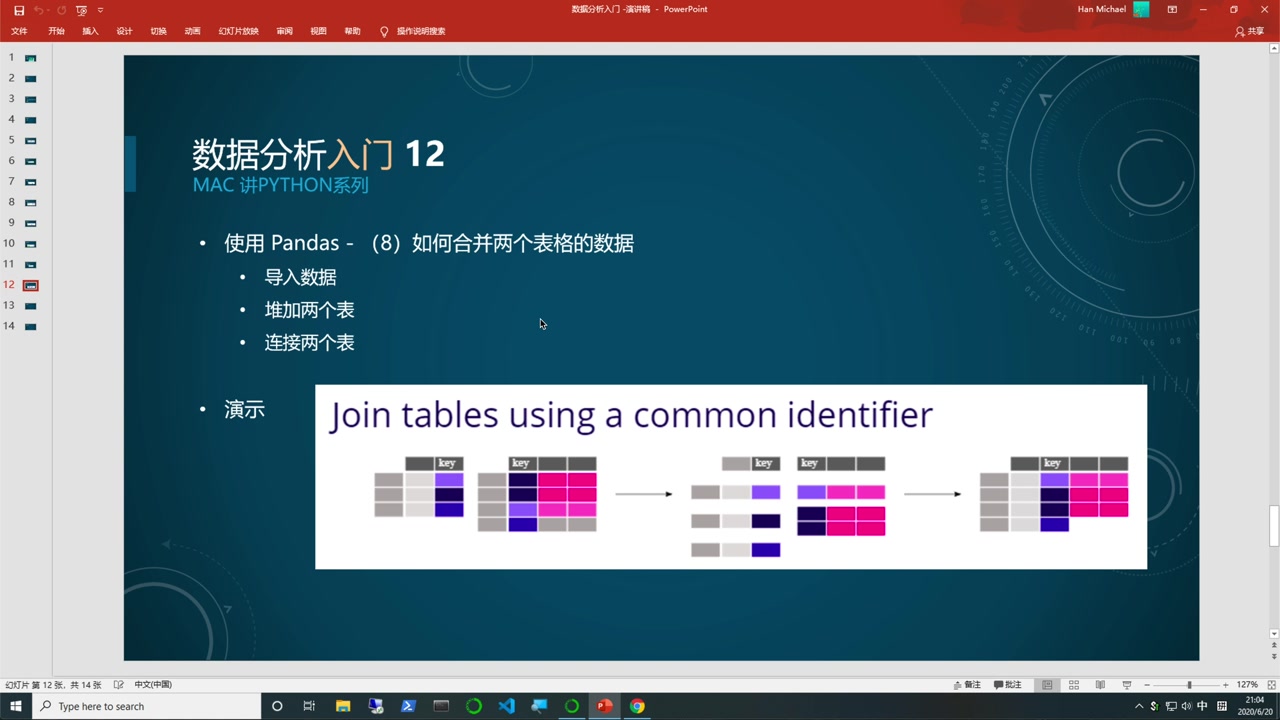
Task: Open zoom dialog via 127% level
Action: point(1247,685)
